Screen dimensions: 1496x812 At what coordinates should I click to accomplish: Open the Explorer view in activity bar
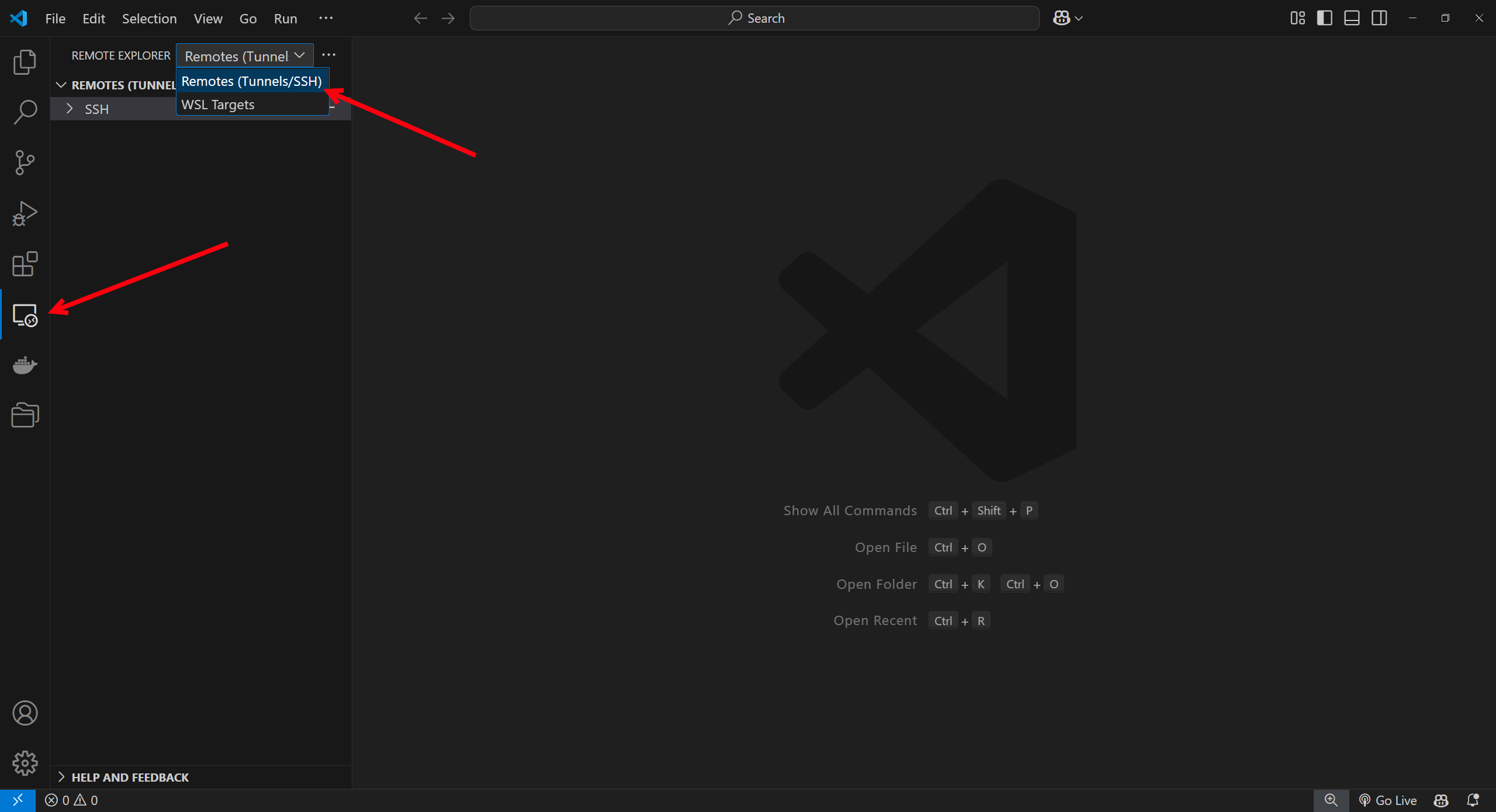pyautogui.click(x=25, y=62)
